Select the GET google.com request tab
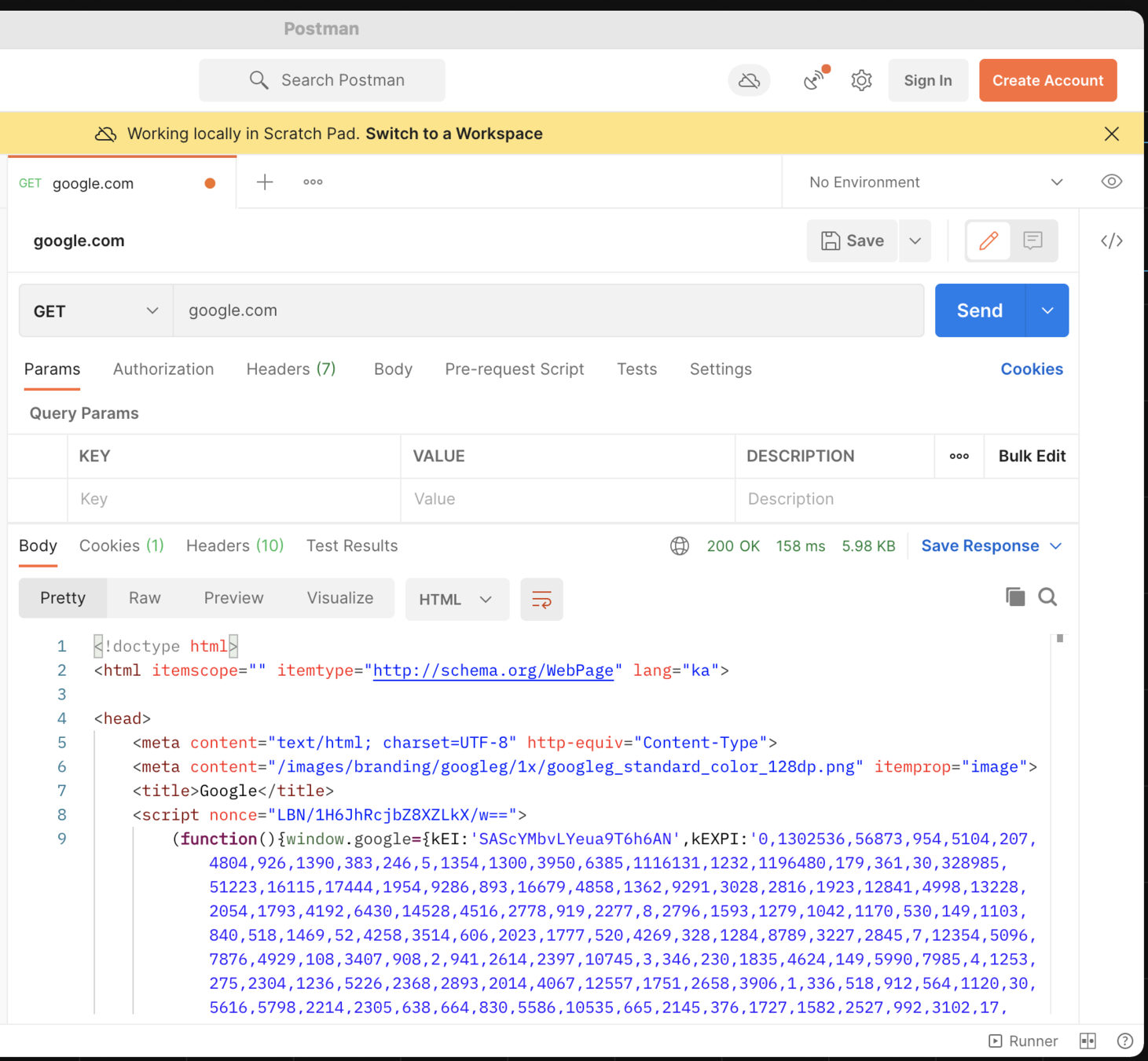 [122, 183]
